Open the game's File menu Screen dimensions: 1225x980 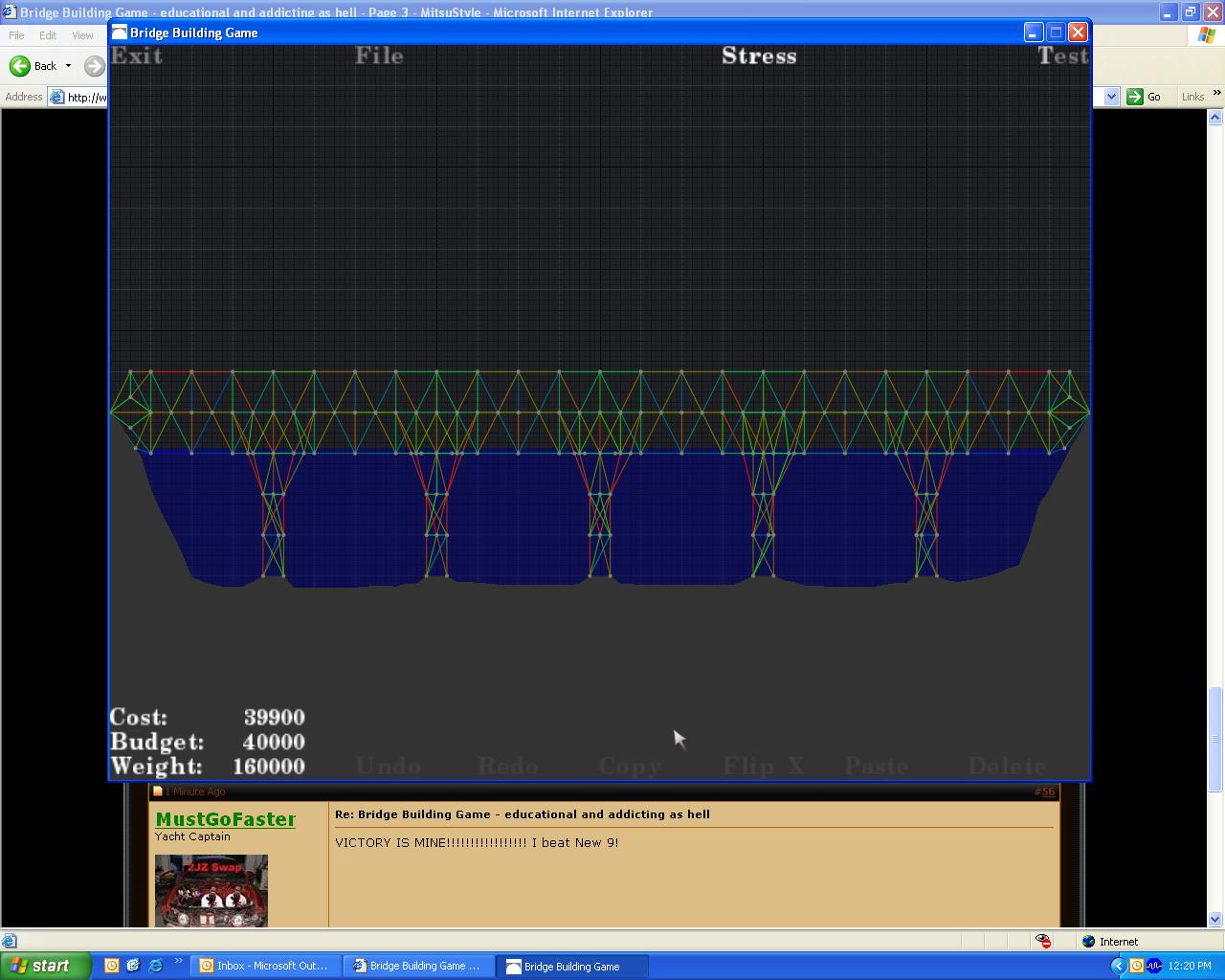click(379, 56)
